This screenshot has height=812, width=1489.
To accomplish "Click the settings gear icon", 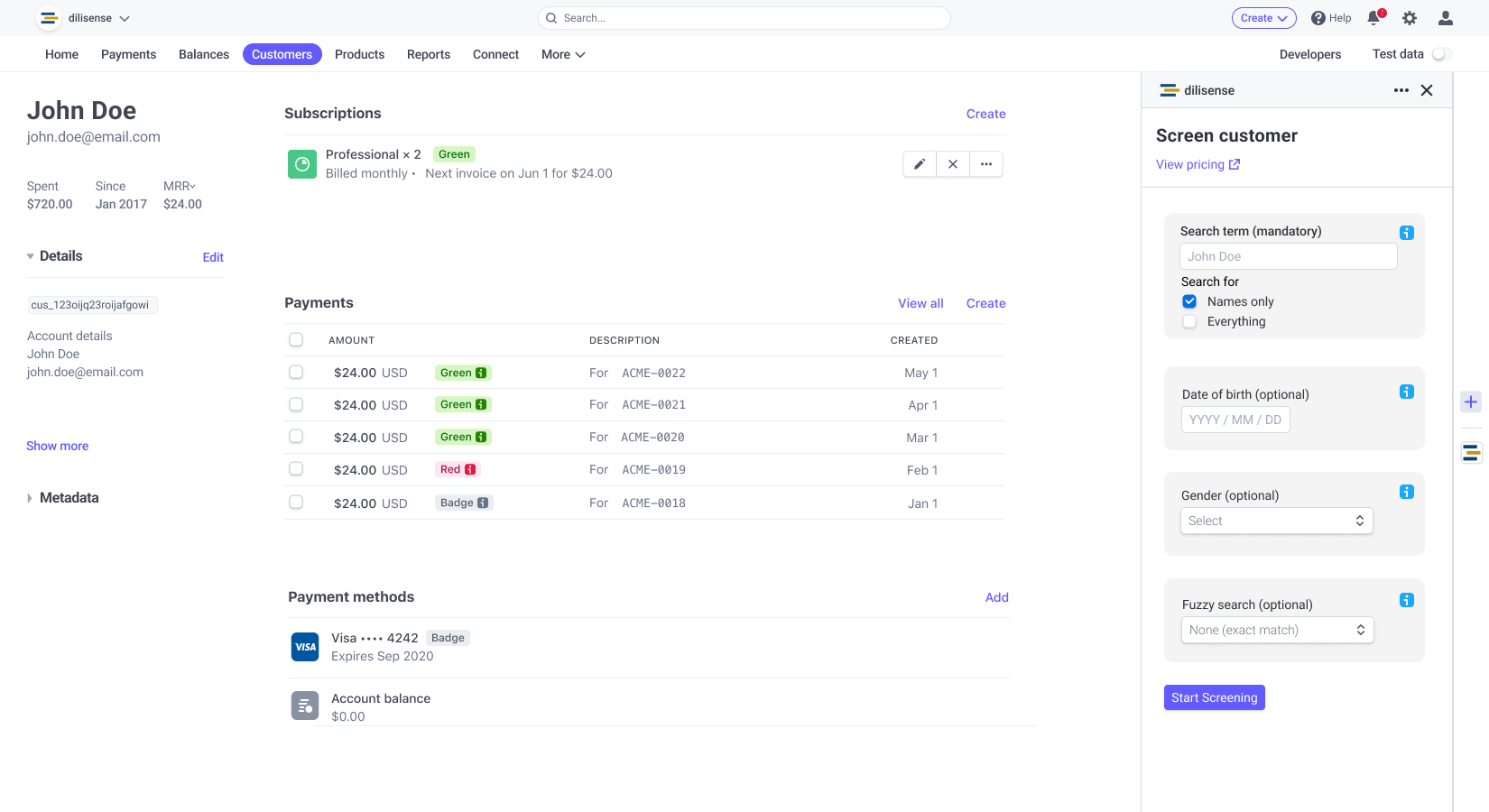I will tap(1410, 18).
